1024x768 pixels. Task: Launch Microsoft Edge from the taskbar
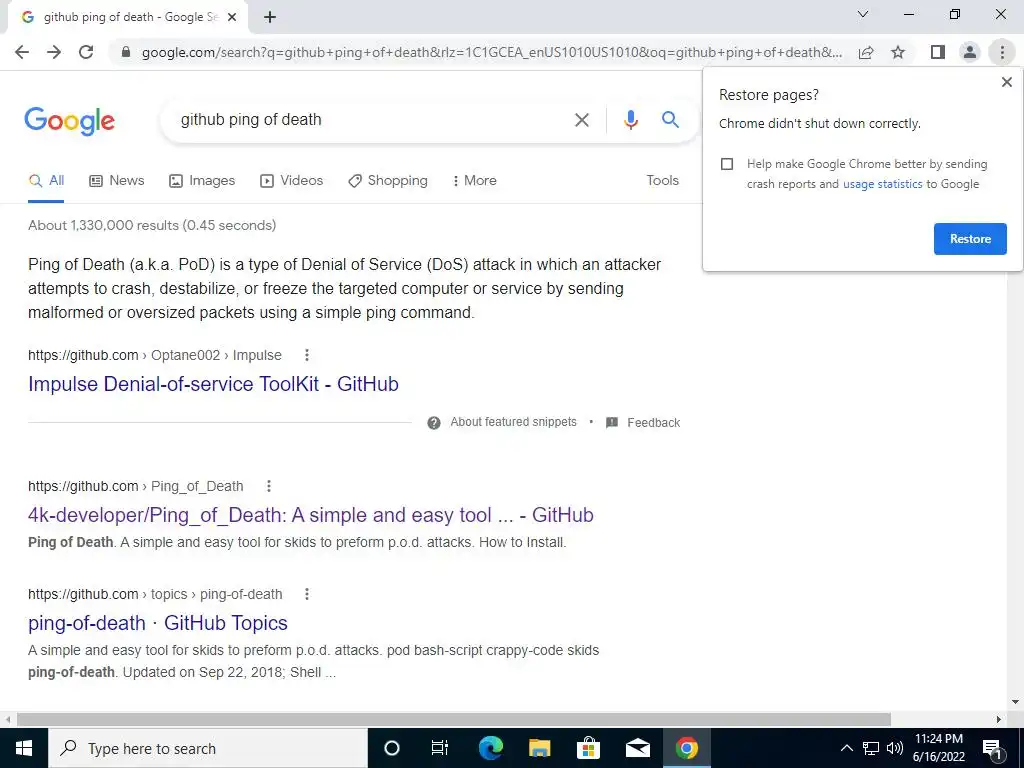(490, 748)
